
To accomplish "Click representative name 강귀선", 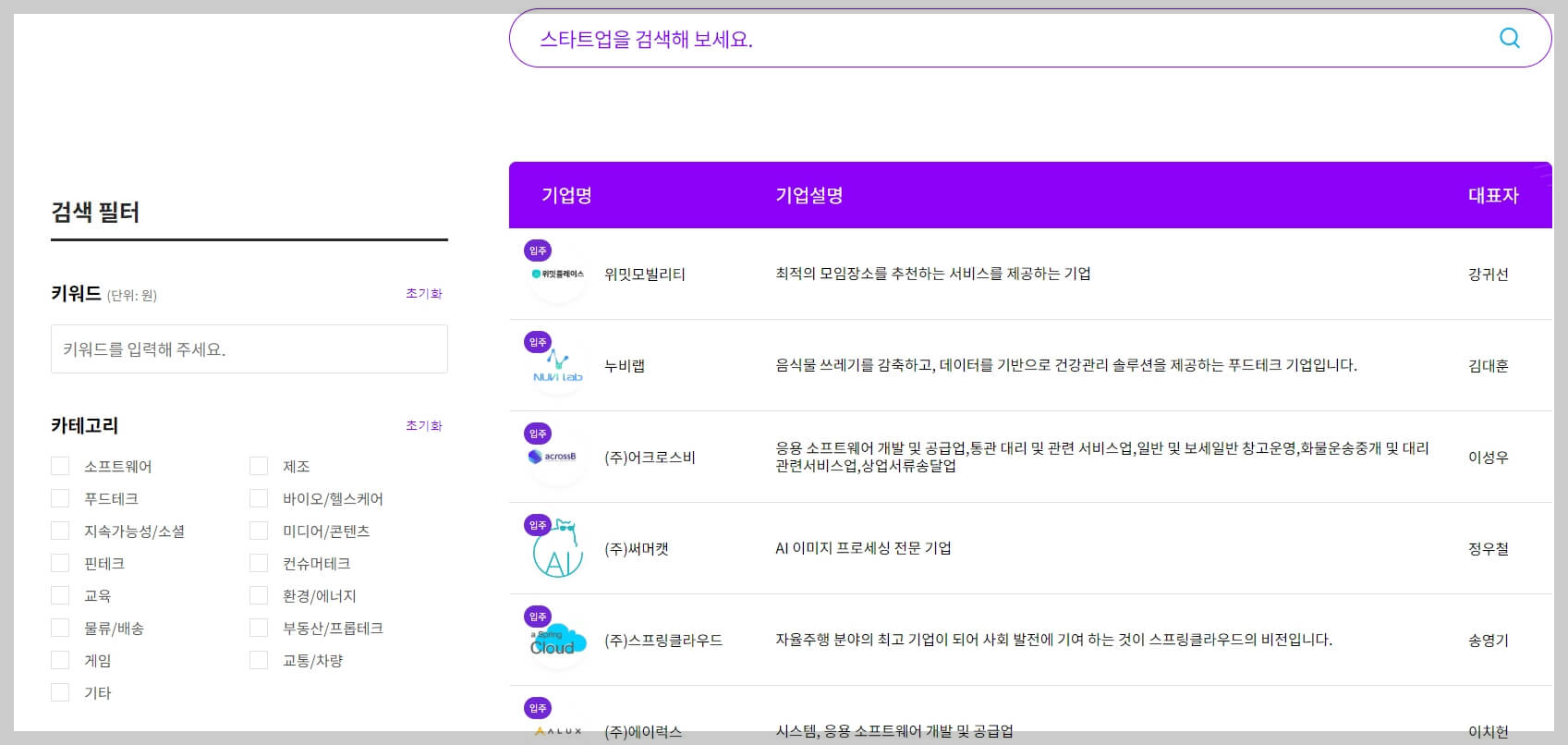I will (1489, 274).
